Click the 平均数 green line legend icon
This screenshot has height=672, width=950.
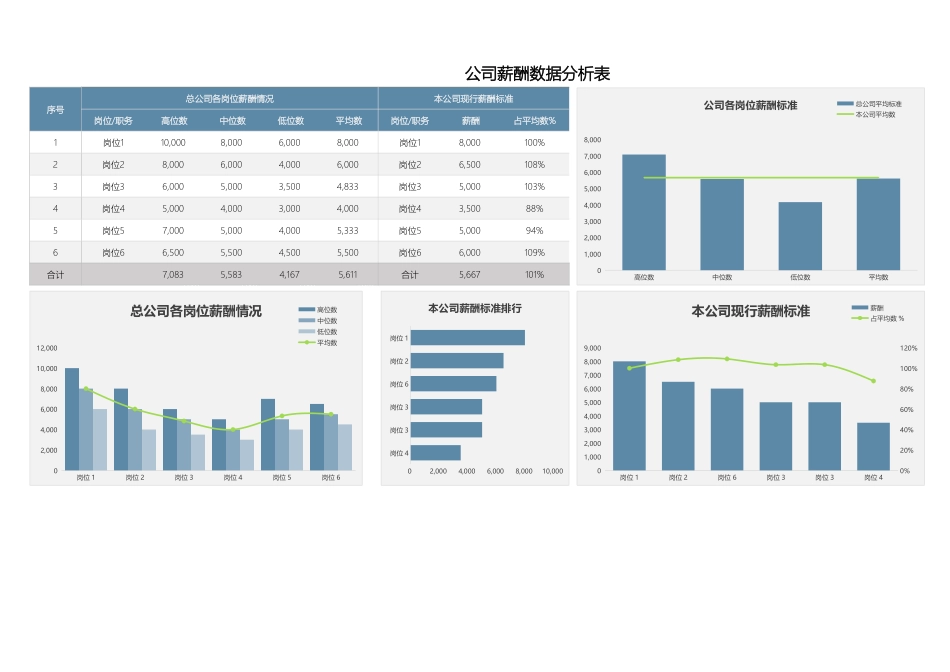click(x=306, y=343)
